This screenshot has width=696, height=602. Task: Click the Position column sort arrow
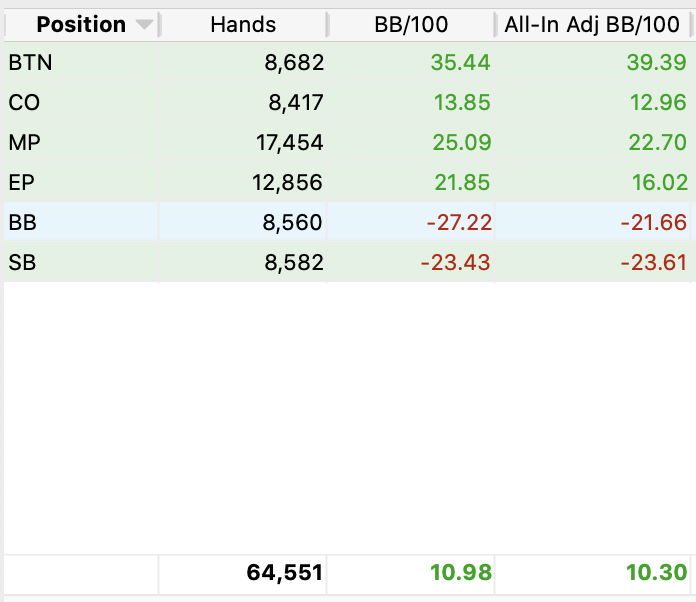(145, 25)
